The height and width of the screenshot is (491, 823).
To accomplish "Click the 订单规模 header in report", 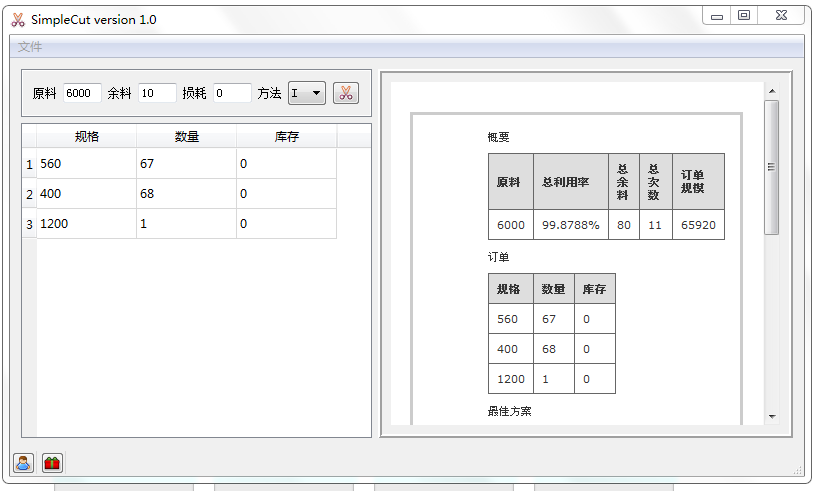I will tap(698, 182).
